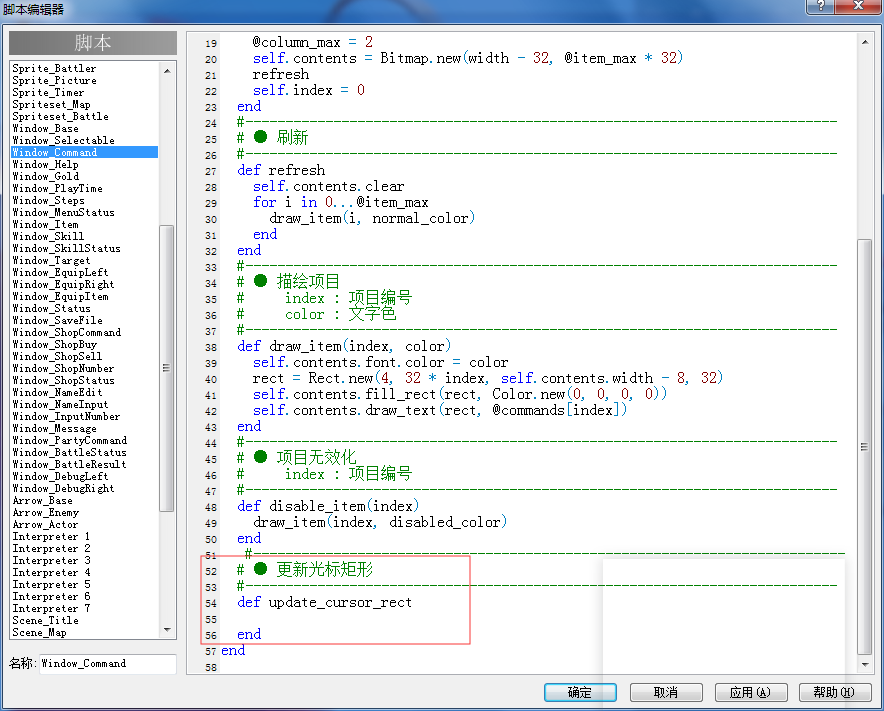Select Window_Help script
Viewport: 884px width, 711px height.
pyautogui.click(x=45, y=165)
